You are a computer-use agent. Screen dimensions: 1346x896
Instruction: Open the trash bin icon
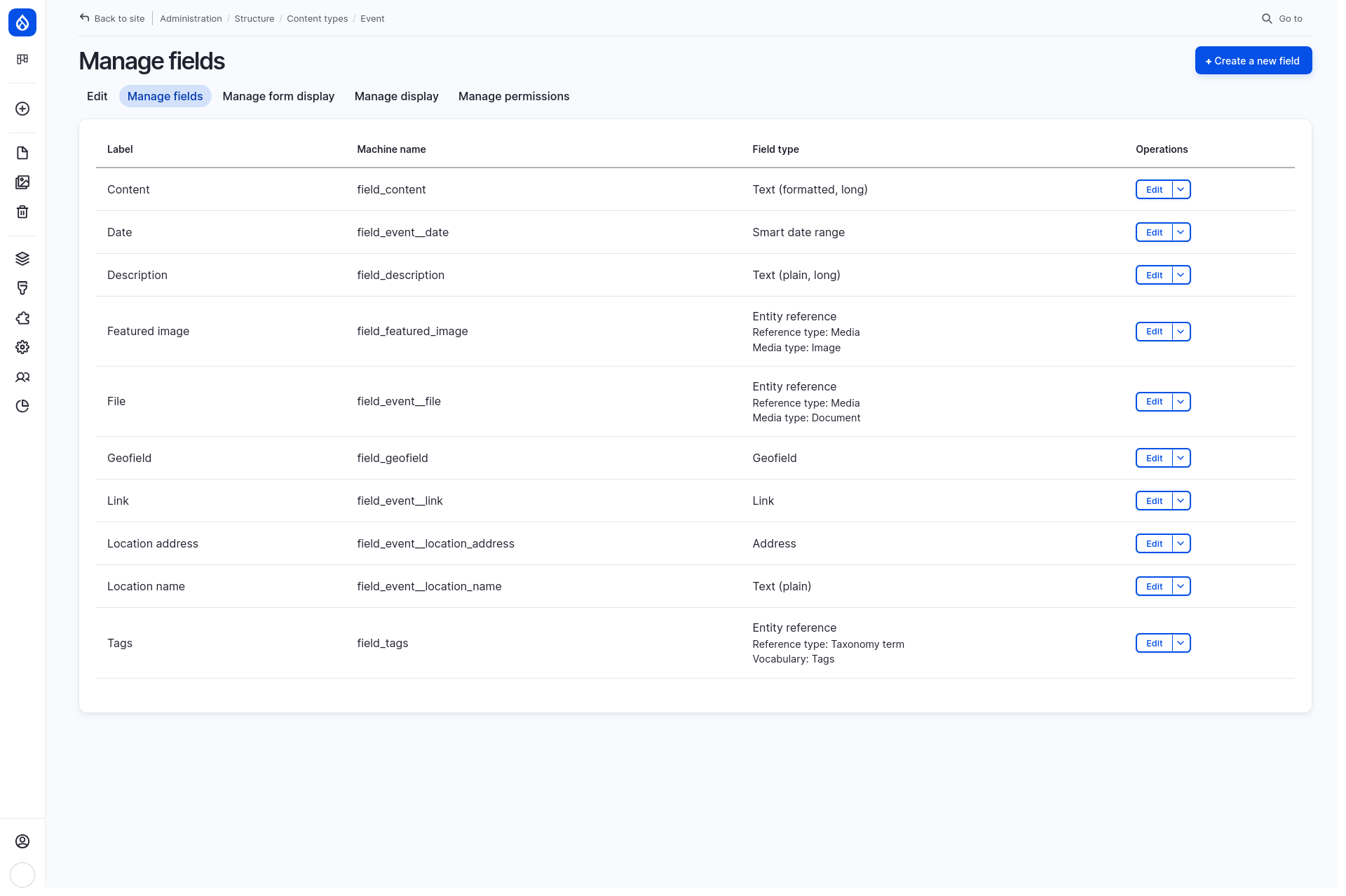22,212
